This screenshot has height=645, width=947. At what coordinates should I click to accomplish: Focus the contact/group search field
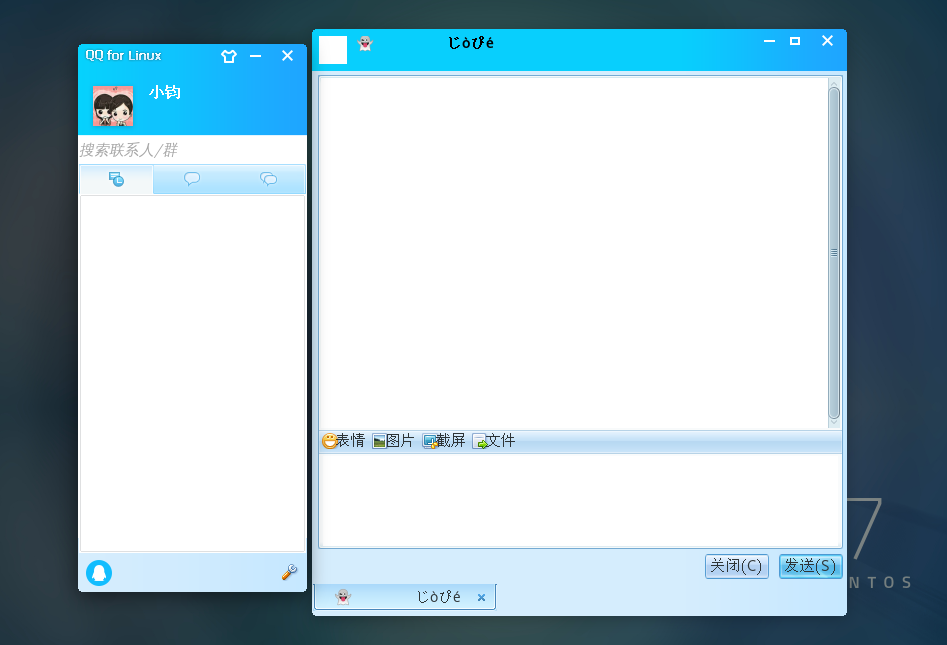(x=192, y=150)
